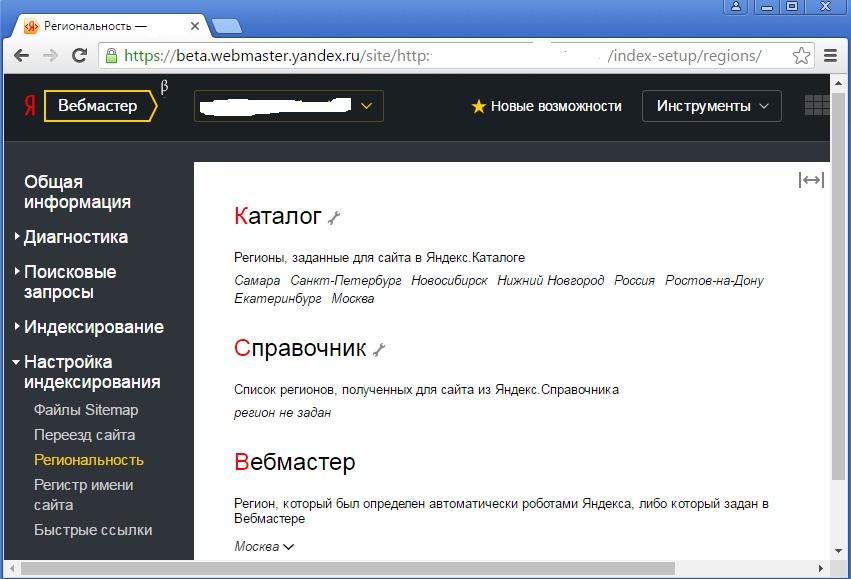Toggle content width with the expand arrows icon
Screen dimensions: 851x579
[x=811, y=180]
